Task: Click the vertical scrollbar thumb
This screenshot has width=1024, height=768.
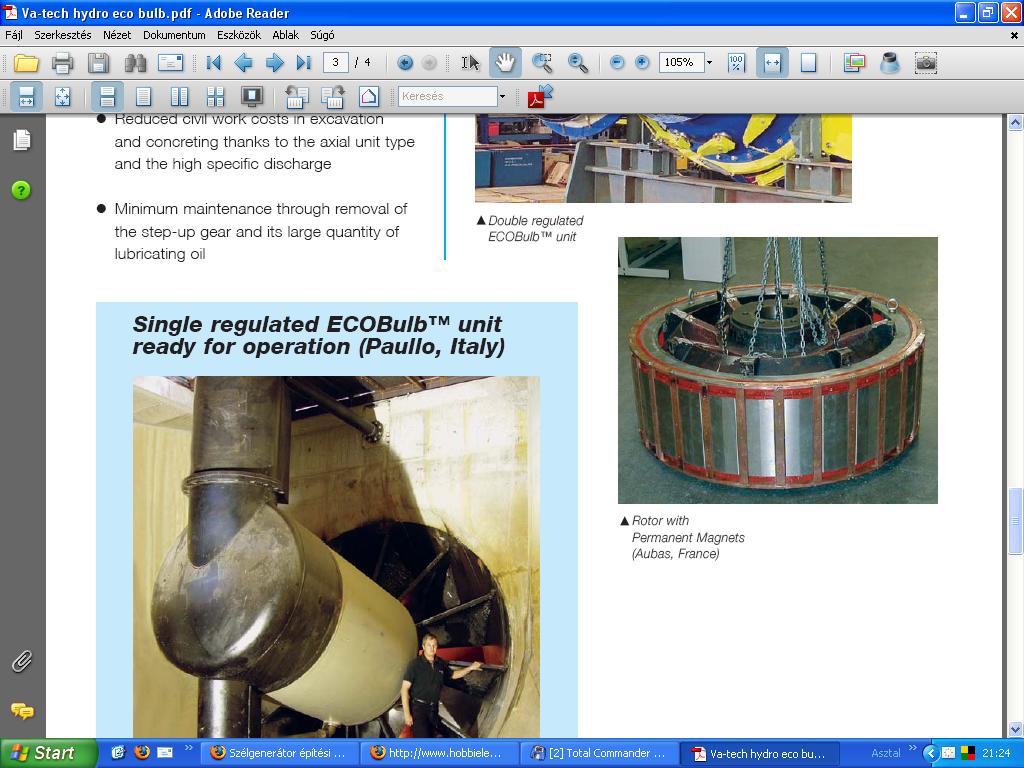Action: click(x=1015, y=521)
